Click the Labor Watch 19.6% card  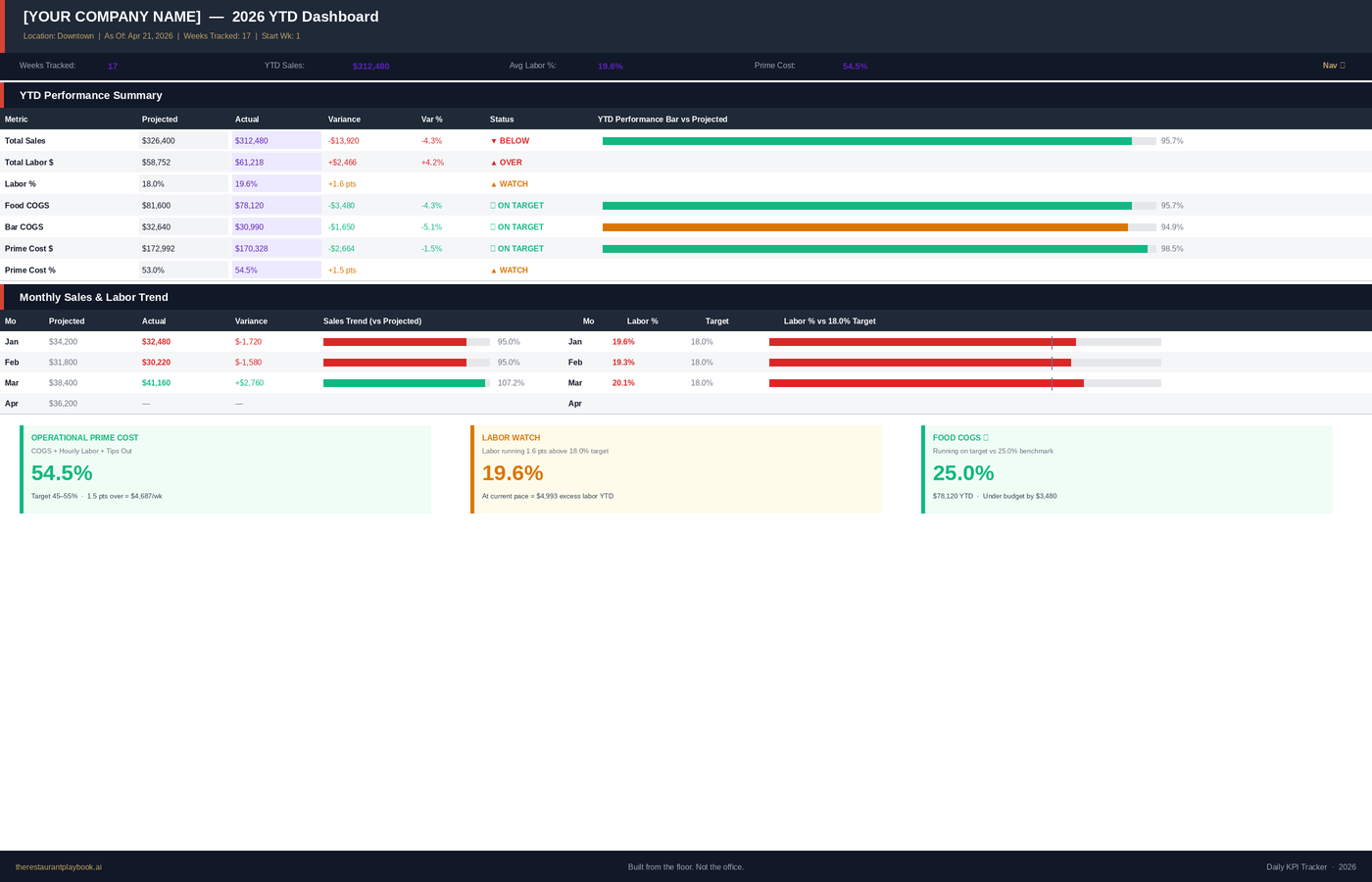point(676,469)
